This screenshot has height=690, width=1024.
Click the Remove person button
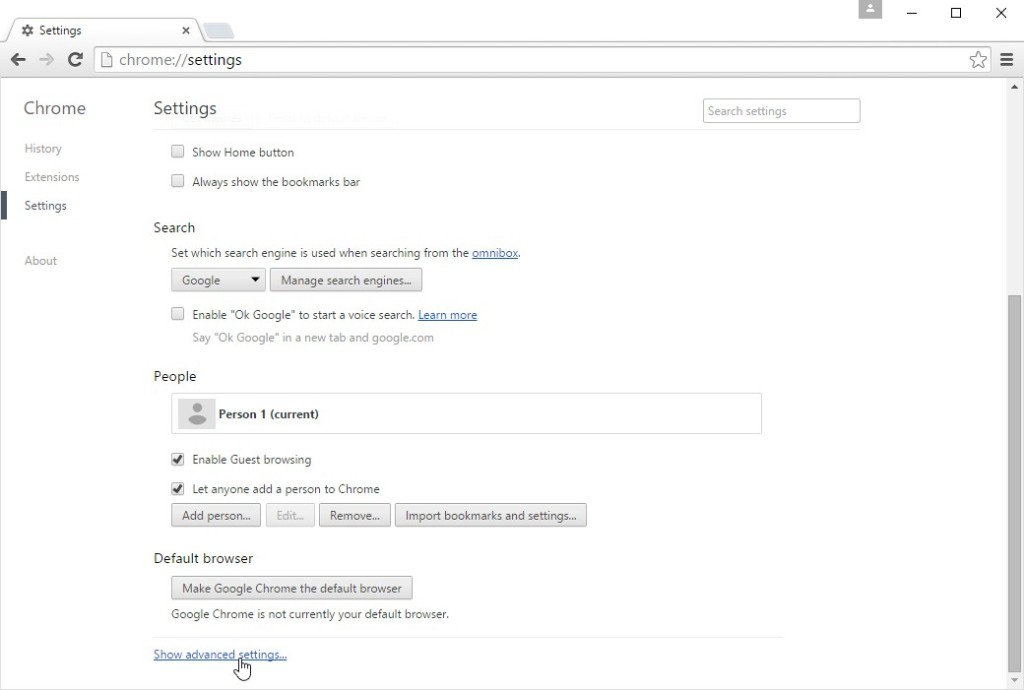pyautogui.click(x=355, y=515)
